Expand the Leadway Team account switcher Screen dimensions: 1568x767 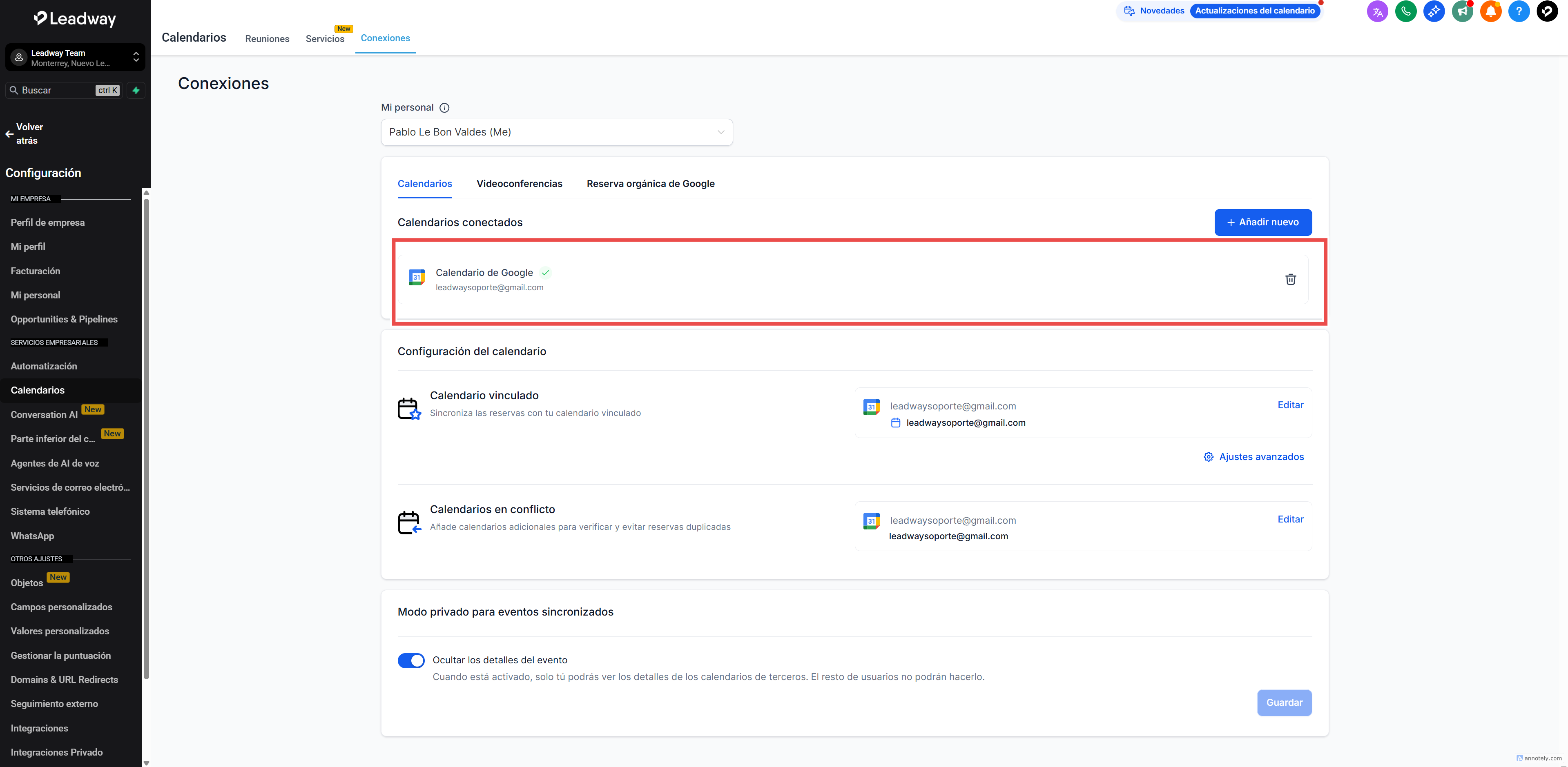coord(75,58)
